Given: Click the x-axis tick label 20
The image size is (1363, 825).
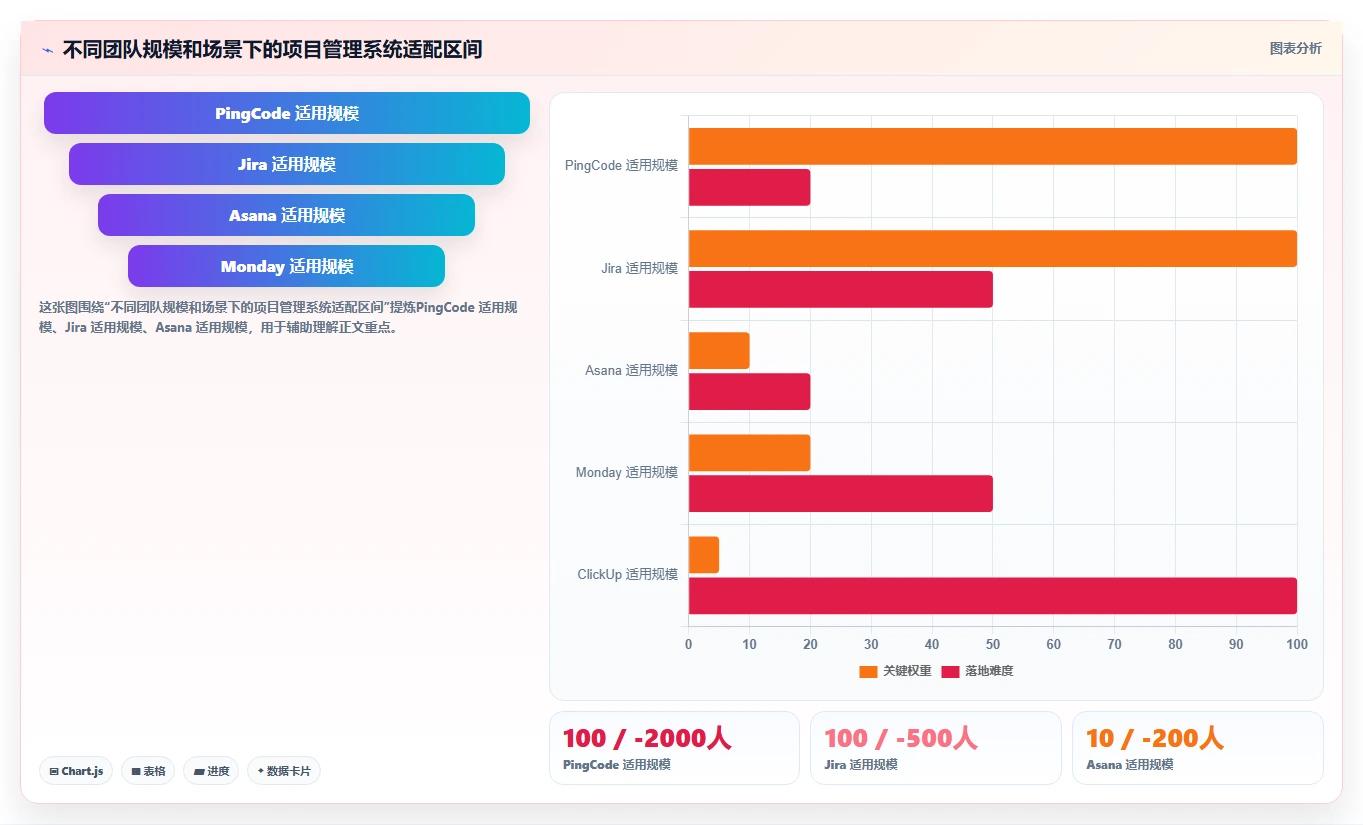Looking at the screenshot, I should (x=810, y=644).
